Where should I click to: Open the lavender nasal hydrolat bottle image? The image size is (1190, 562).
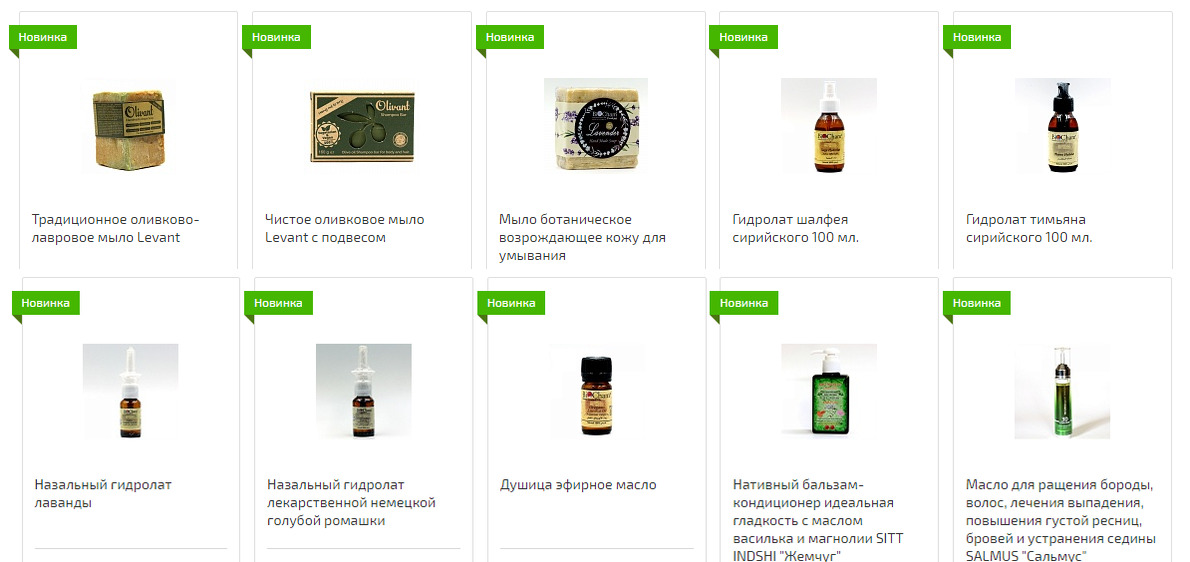click(131, 391)
